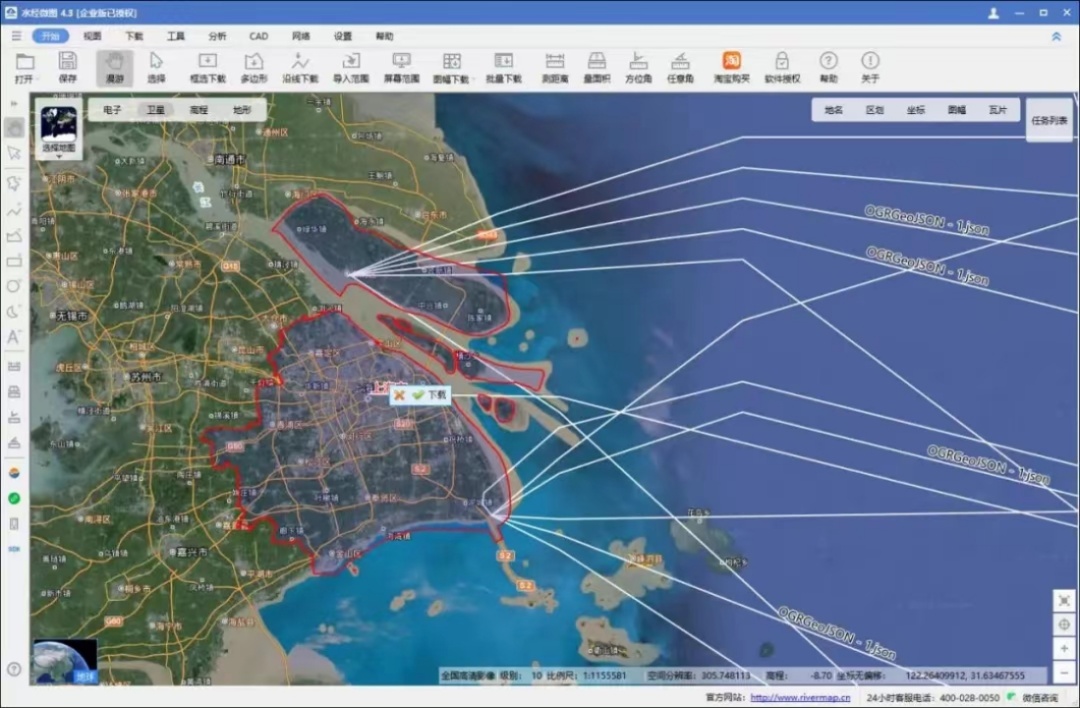The height and width of the screenshot is (708, 1080).
Task: Click the 淘宝购买 orange Taobao icon
Action: [732, 66]
